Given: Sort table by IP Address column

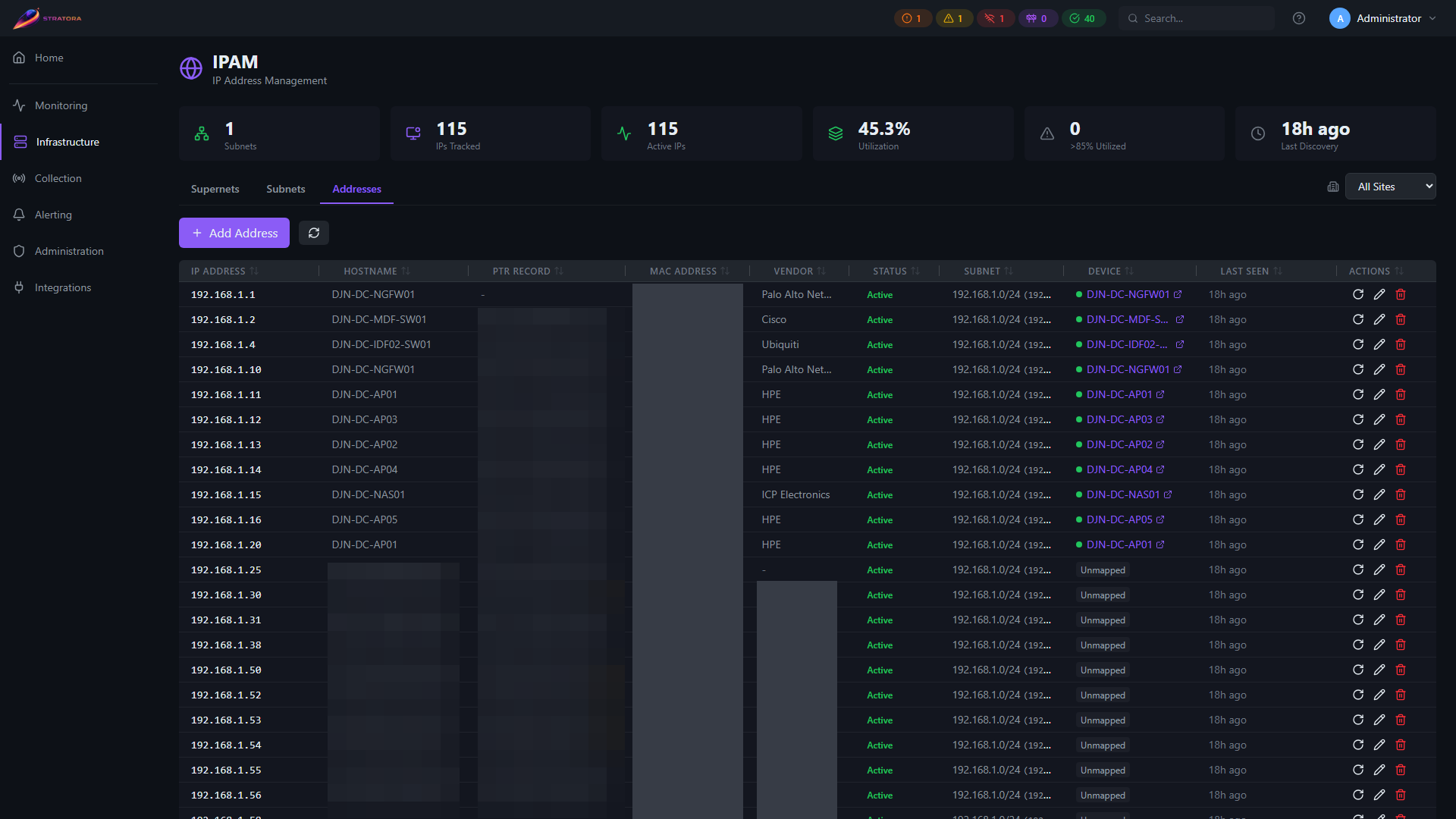Looking at the screenshot, I should point(224,271).
